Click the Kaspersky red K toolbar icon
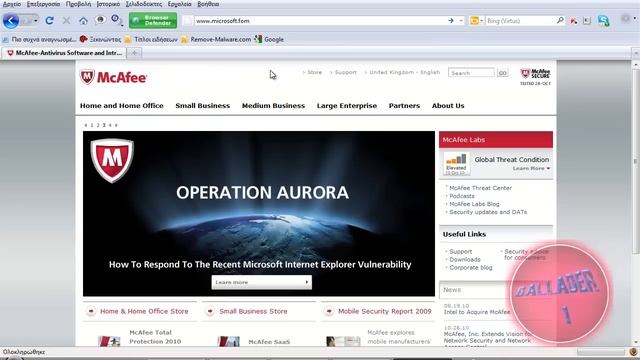The height and width of the screenshot is (360, 640). (x=574, y=20)
